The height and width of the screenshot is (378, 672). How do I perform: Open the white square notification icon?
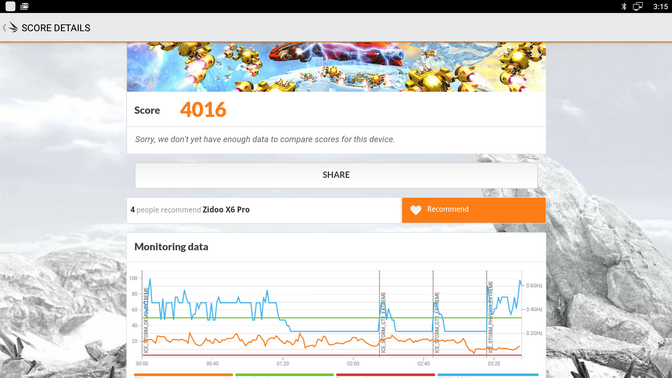[10, 6]
